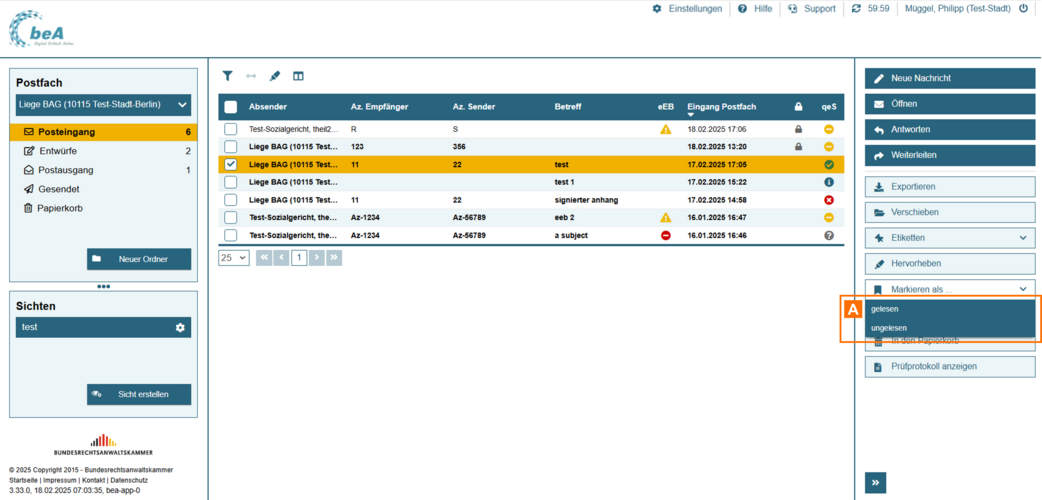Viewport: 1042px width, 500px height.
Task: Click the Neue Nachricht button
Action: pyautogui.click(x=949, y=78)
